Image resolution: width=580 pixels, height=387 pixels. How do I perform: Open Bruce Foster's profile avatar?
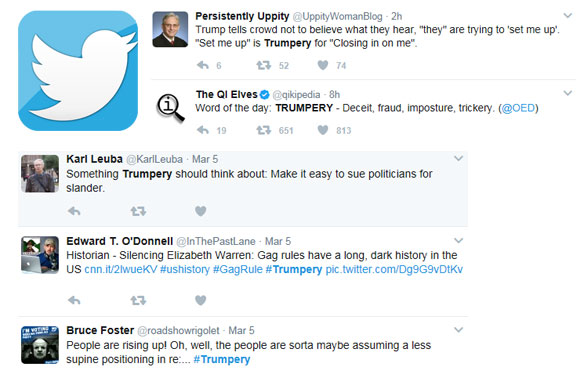(40, 345)
